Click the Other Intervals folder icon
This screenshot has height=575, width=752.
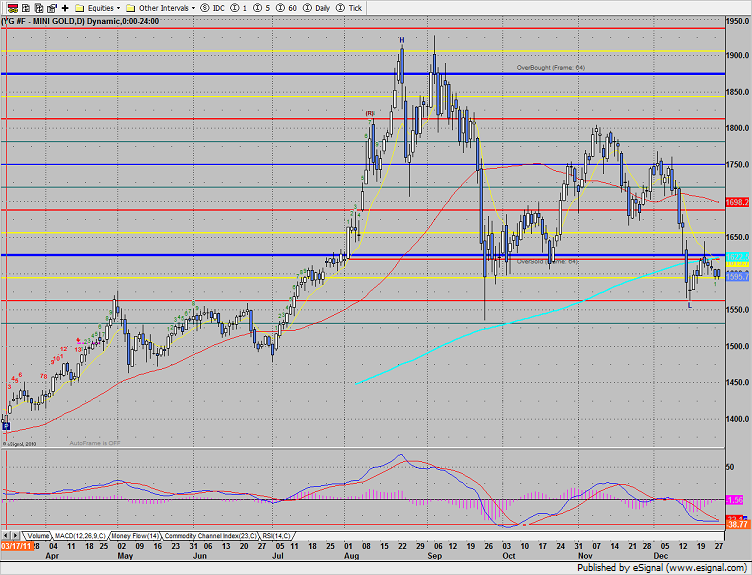pyautogui.click(x=130, y=8)
